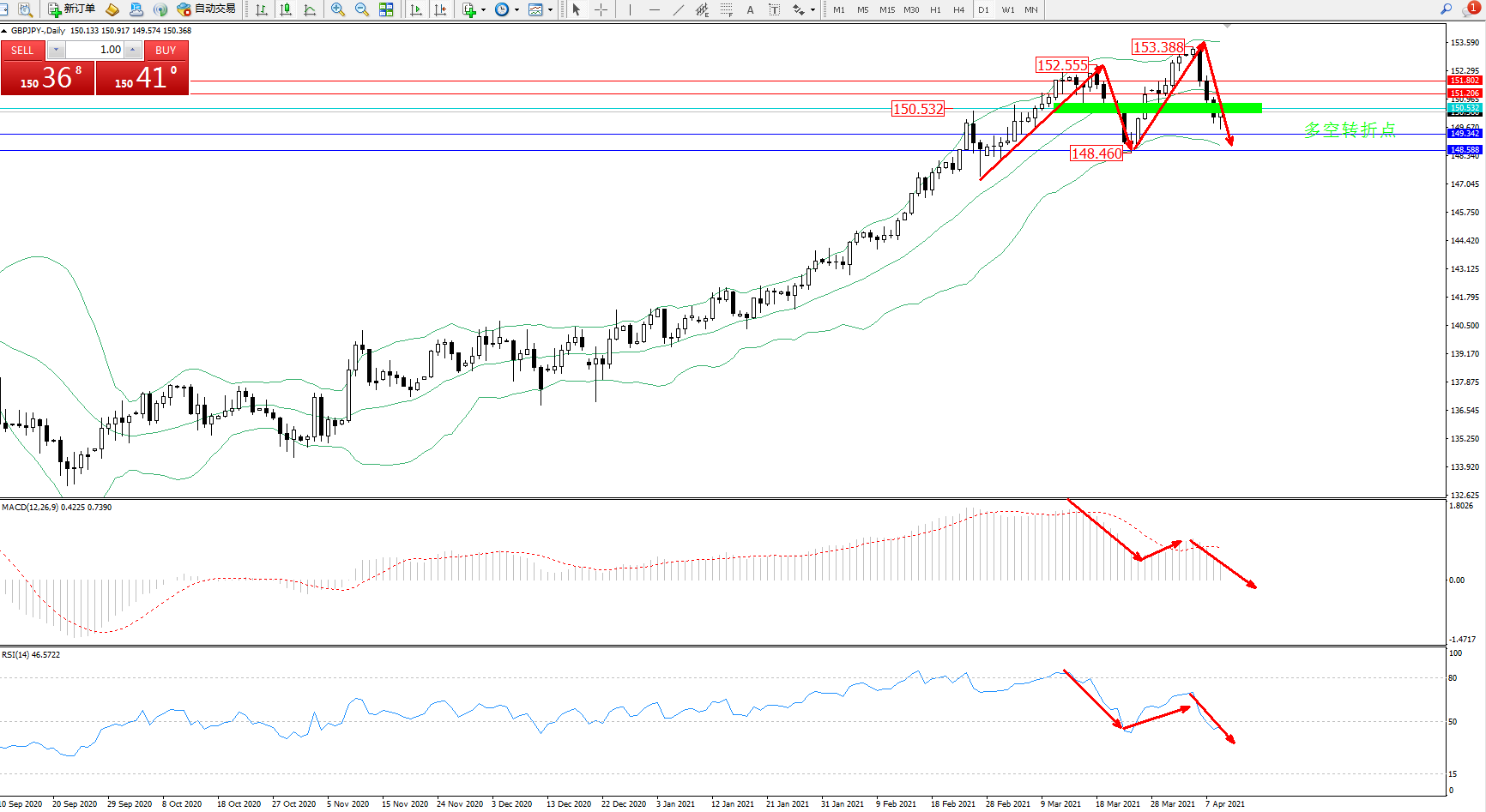Viewport: 1486px width, 812px height.
Task: Pick the Fibonacci retracement tool
Action: click(x=726, y=9)
